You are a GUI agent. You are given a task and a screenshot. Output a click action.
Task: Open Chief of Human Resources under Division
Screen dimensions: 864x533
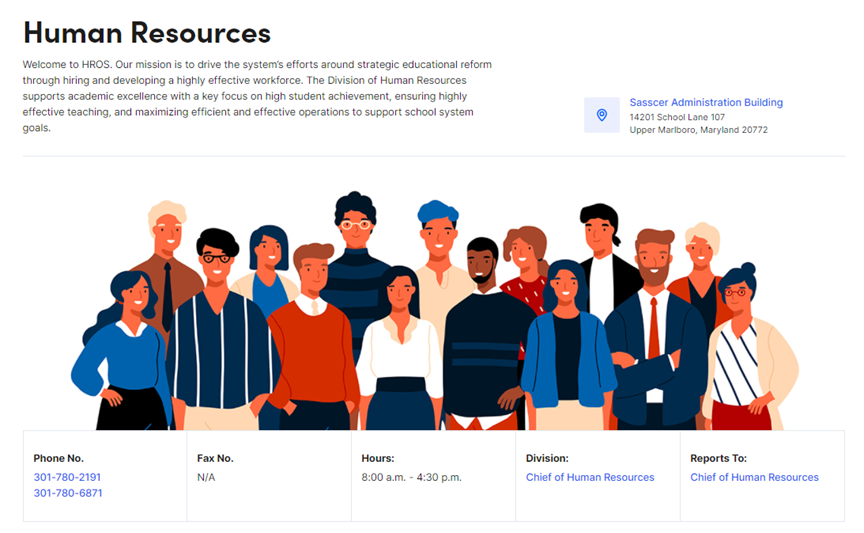click(x=590, y=477)
